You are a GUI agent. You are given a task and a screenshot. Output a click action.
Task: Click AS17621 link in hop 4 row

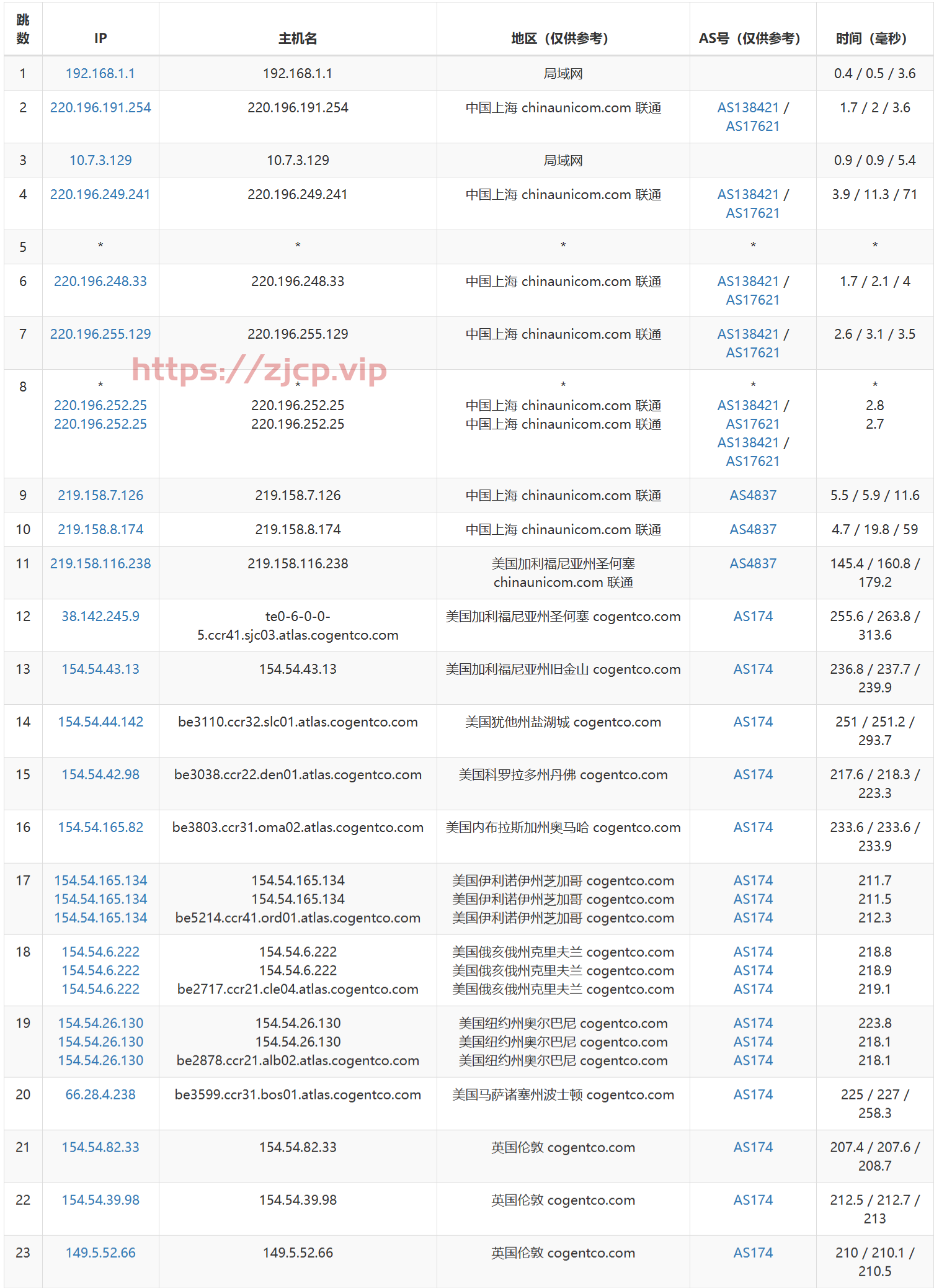pos(753,213)
